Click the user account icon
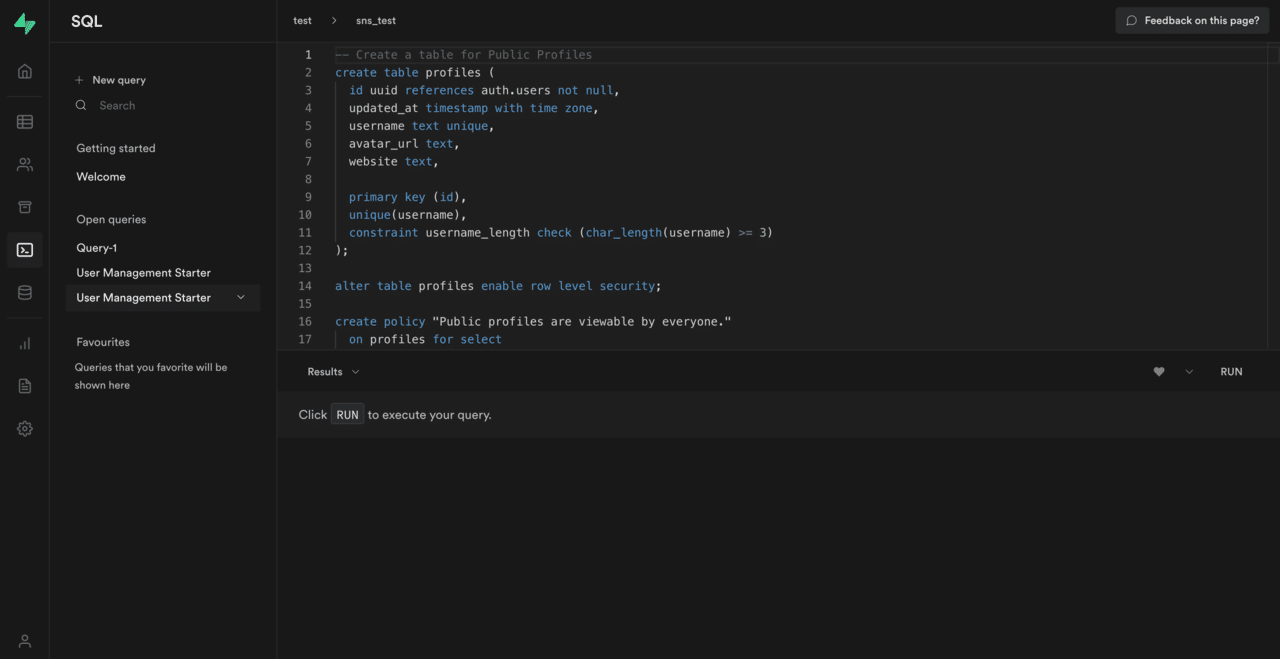Viewport: 1280px width, 659px height. pos(25,641)
